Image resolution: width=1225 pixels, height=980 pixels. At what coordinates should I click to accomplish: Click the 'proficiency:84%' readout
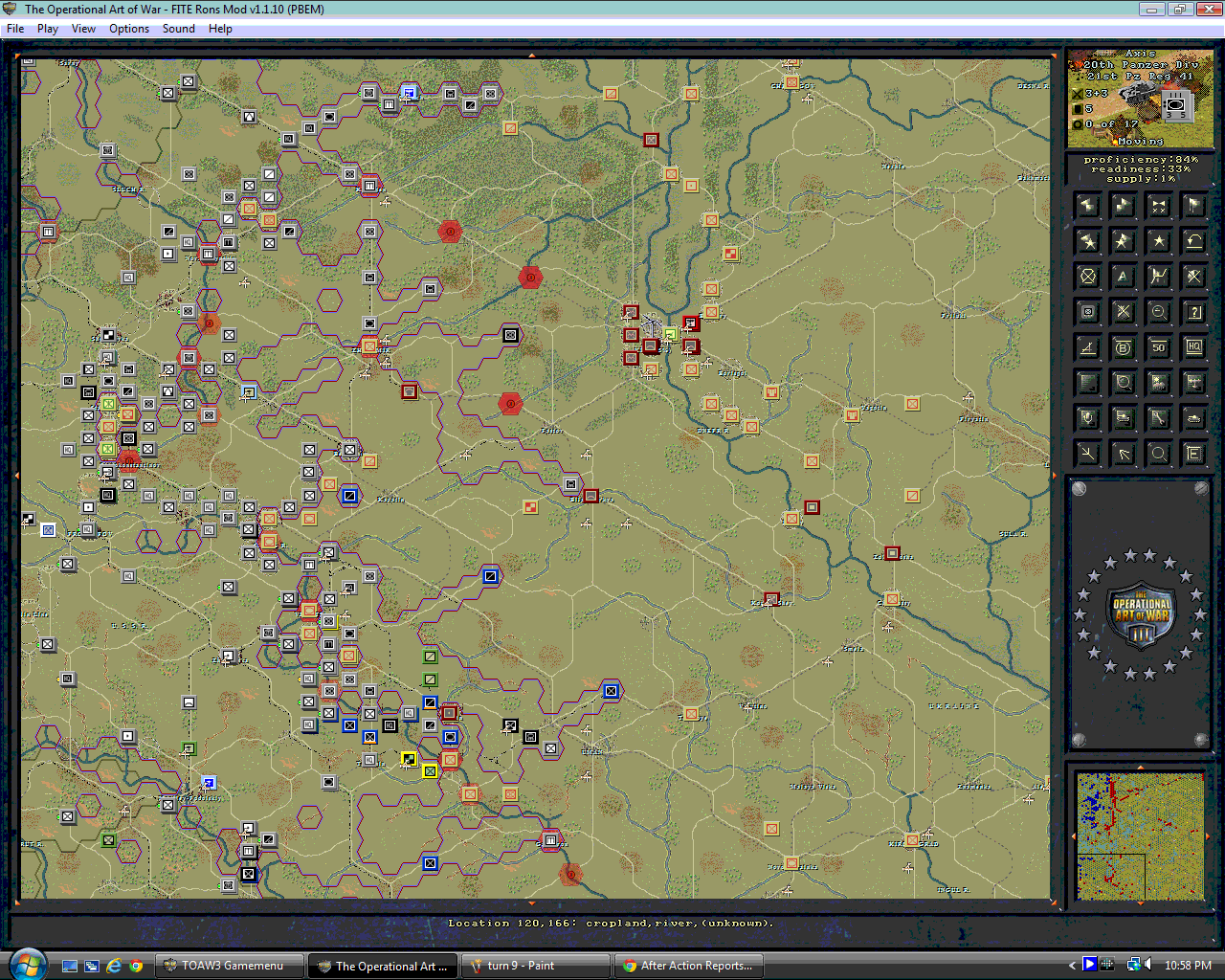[x=1140, y=160]
